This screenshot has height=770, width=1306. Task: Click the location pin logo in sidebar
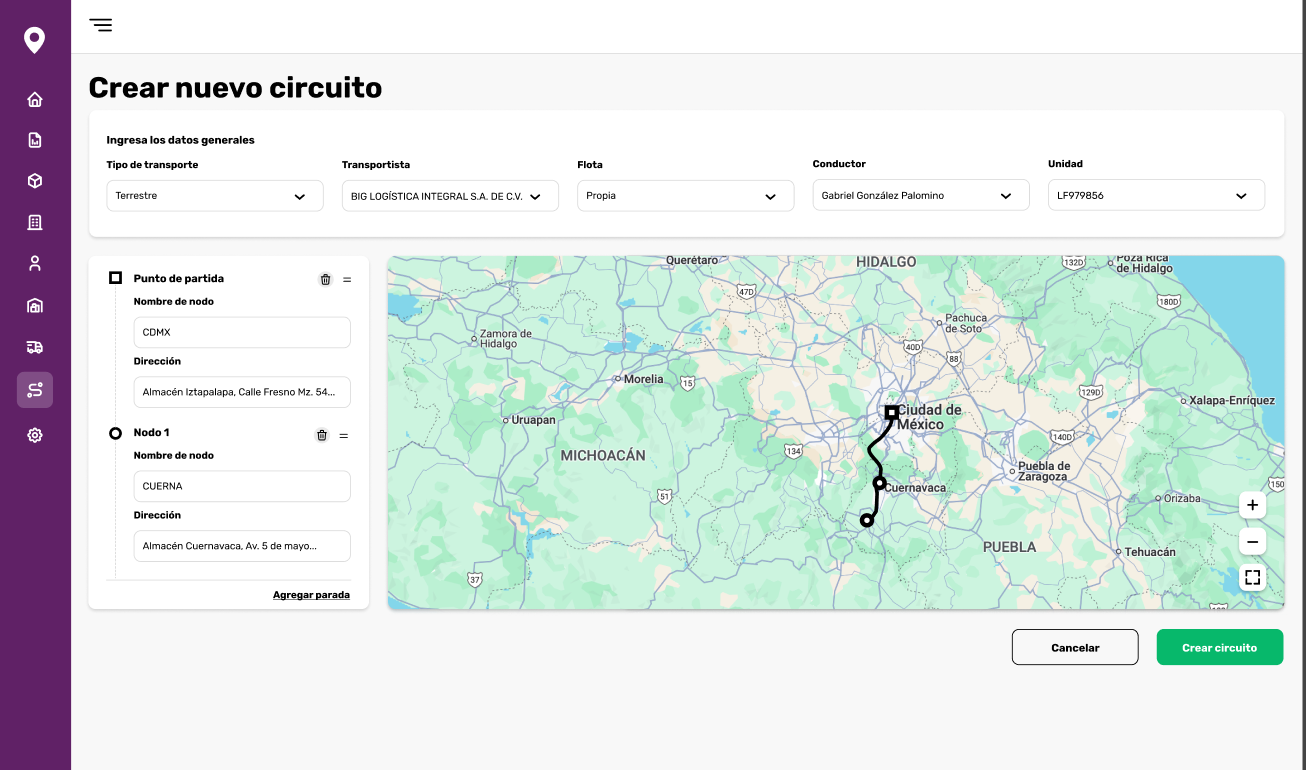(35, 41)
